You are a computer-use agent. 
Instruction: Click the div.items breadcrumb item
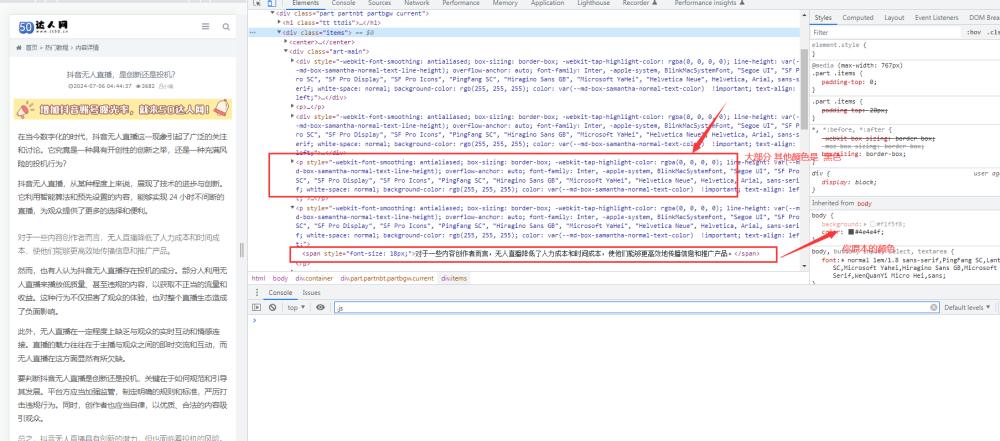pyautogui.click(x=453, y=278)
